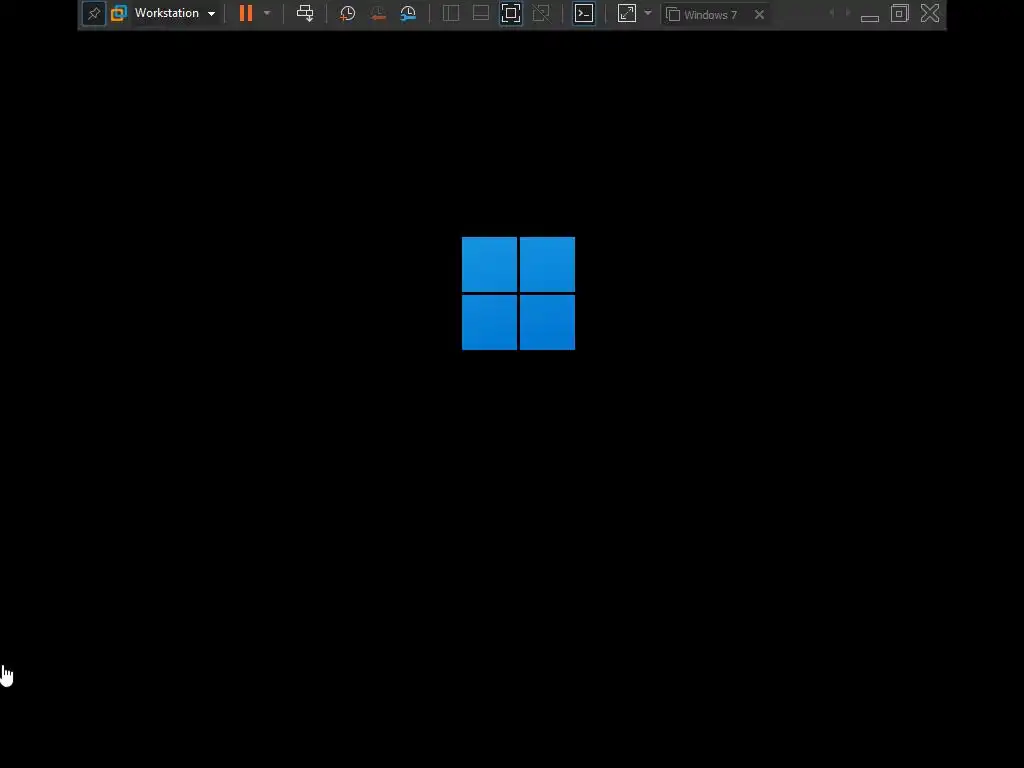This screenshot has height=768, width=1024.
Task: Send Ctrl+Alt+Del to the guest
Action: 305,13
